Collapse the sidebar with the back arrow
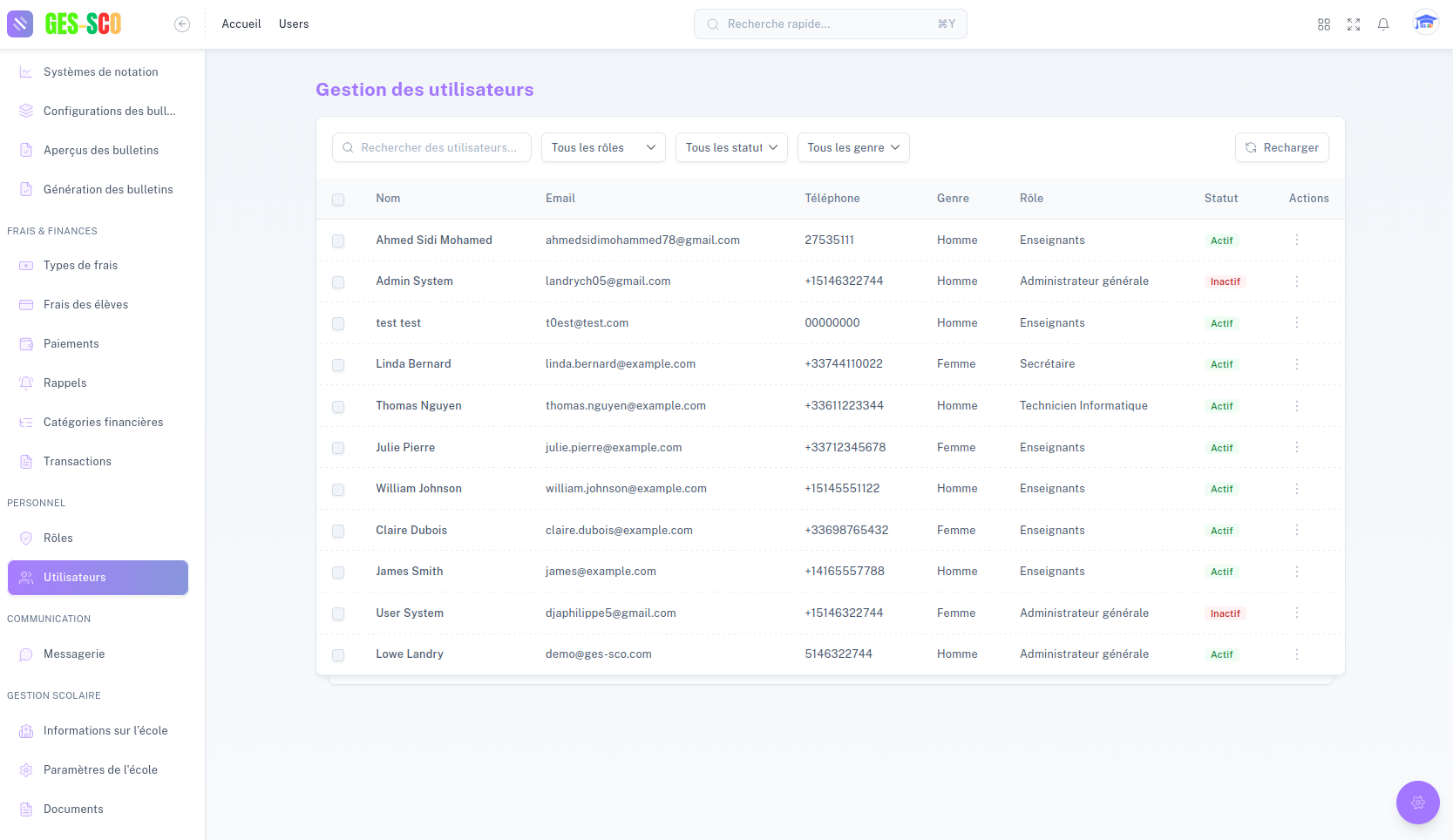Image resolution: width=1453 pixels, height=840 pixels. pyautogui.click(x=182, y=24)
